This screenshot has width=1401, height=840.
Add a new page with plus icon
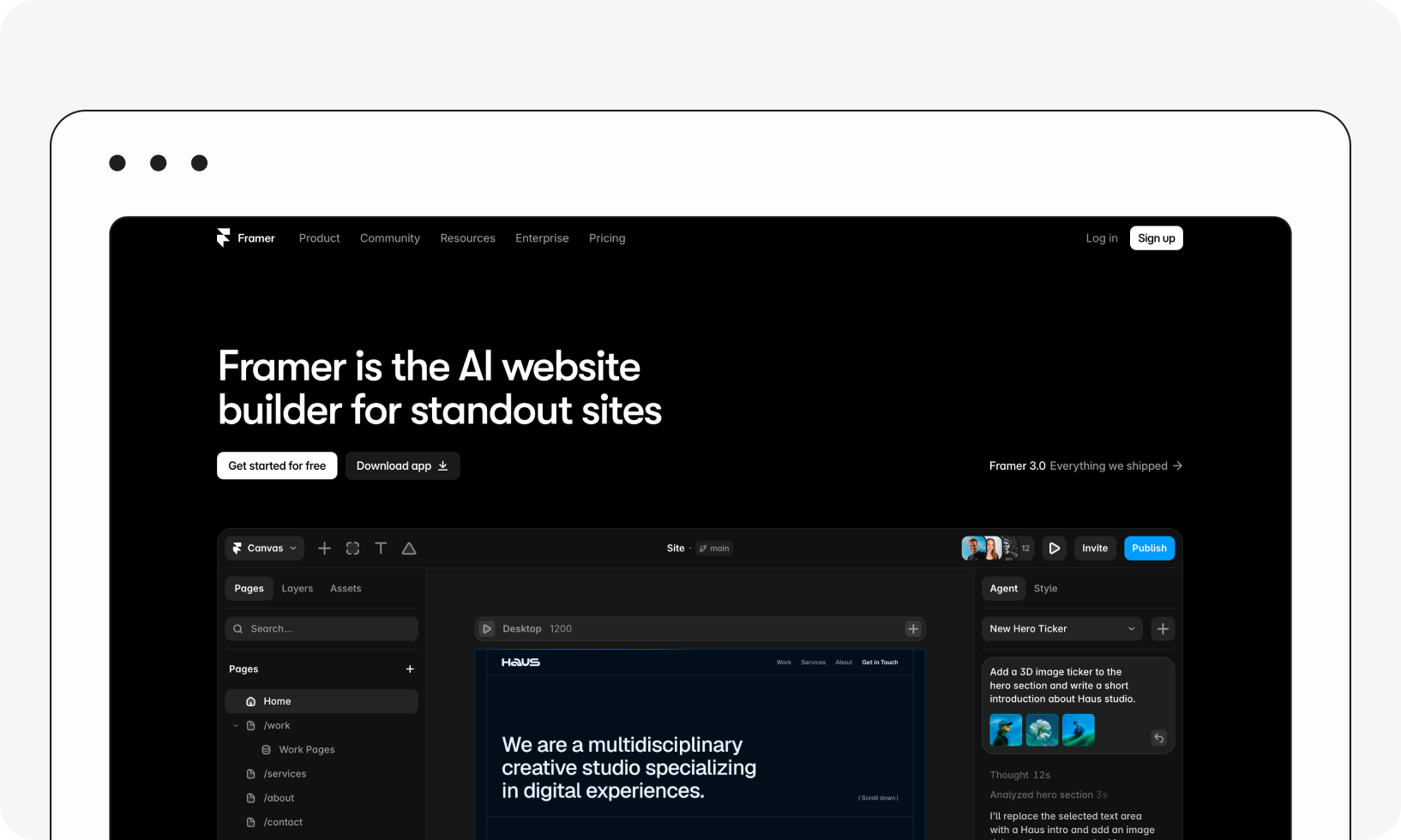click(x=410, y=669)
